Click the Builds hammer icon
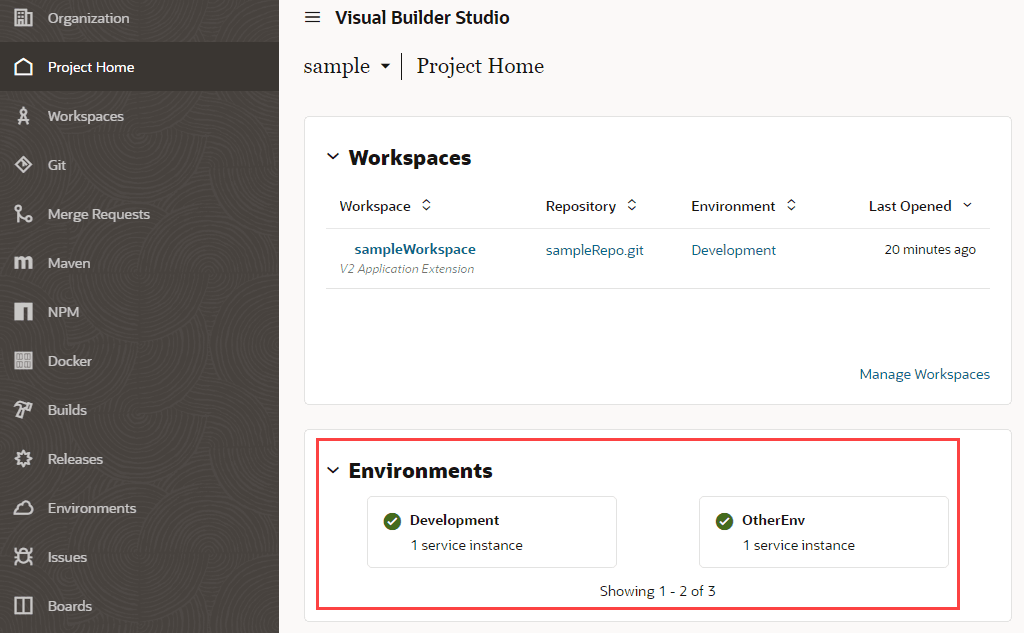Screen dimensions: 1024x633 click(x=24, y=410)
